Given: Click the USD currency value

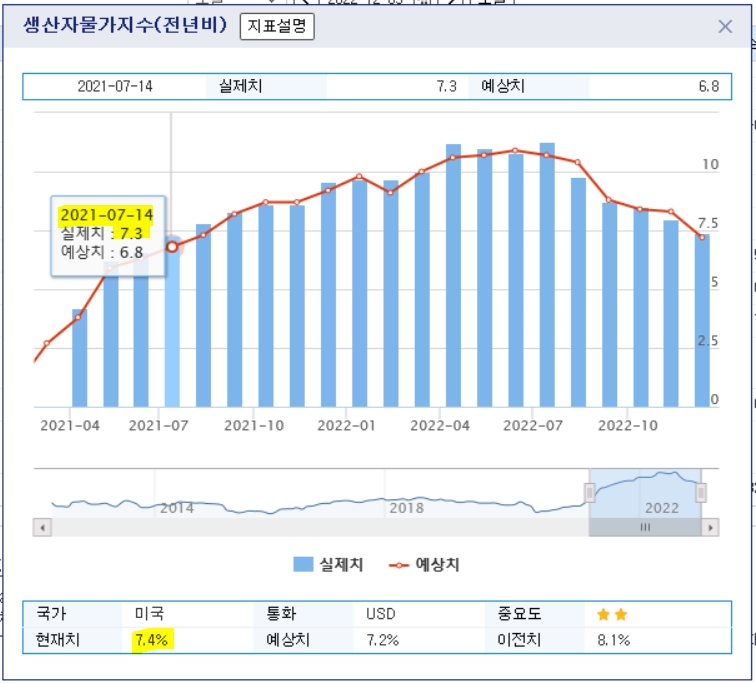Looking at the screenshot, I should pyautogui.click(x=380, y=614).
